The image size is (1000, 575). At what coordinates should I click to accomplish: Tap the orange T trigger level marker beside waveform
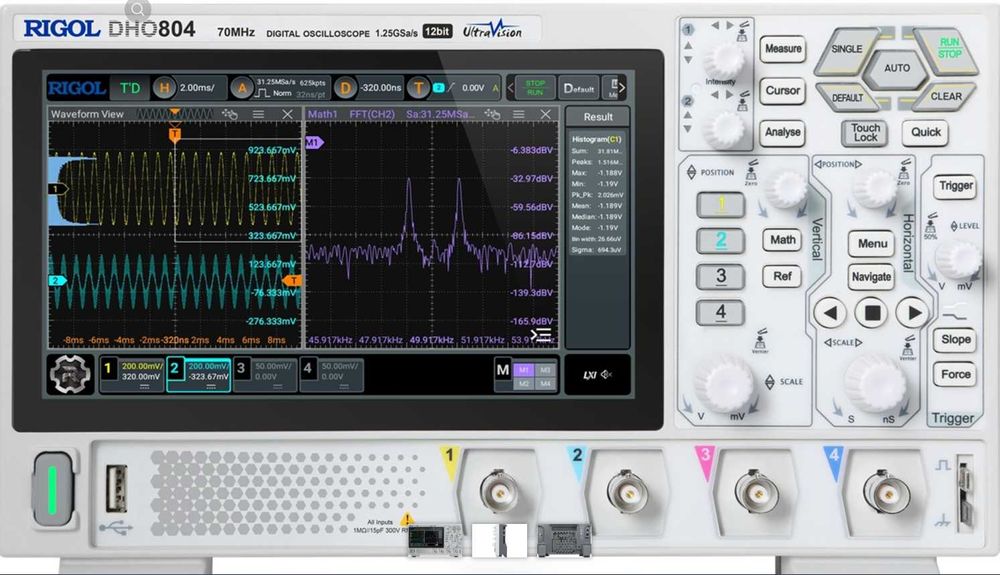click(x=293, y=280)
